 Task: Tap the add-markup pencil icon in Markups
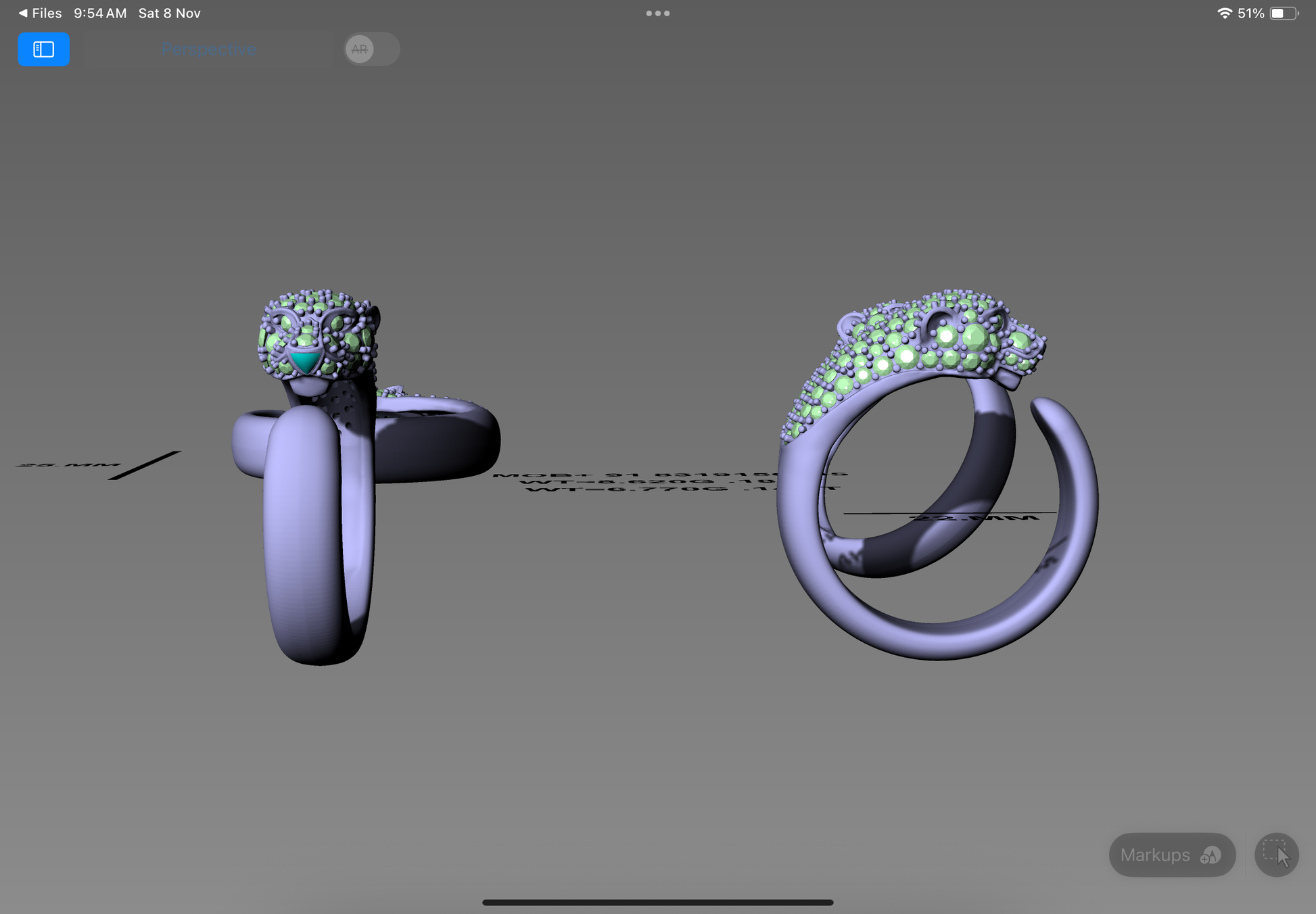click(1210, 856)
